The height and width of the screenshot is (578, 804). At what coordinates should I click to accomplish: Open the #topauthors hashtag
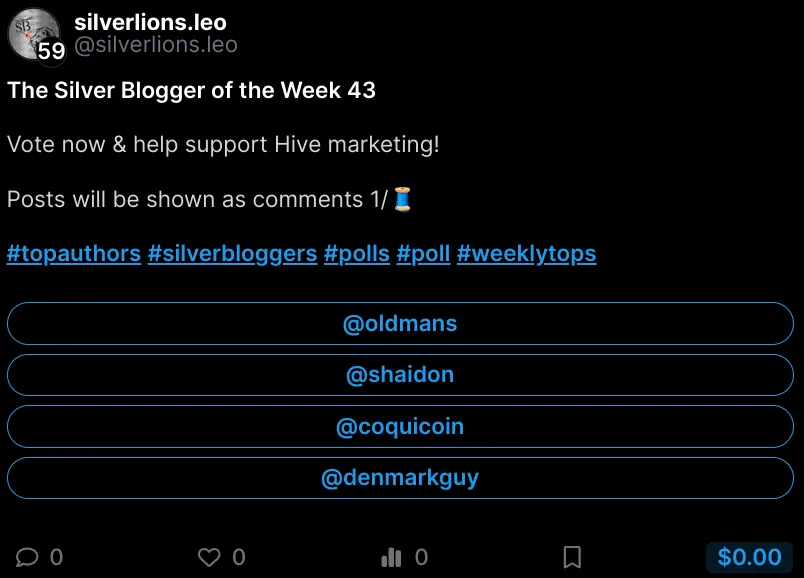[74, 253]
